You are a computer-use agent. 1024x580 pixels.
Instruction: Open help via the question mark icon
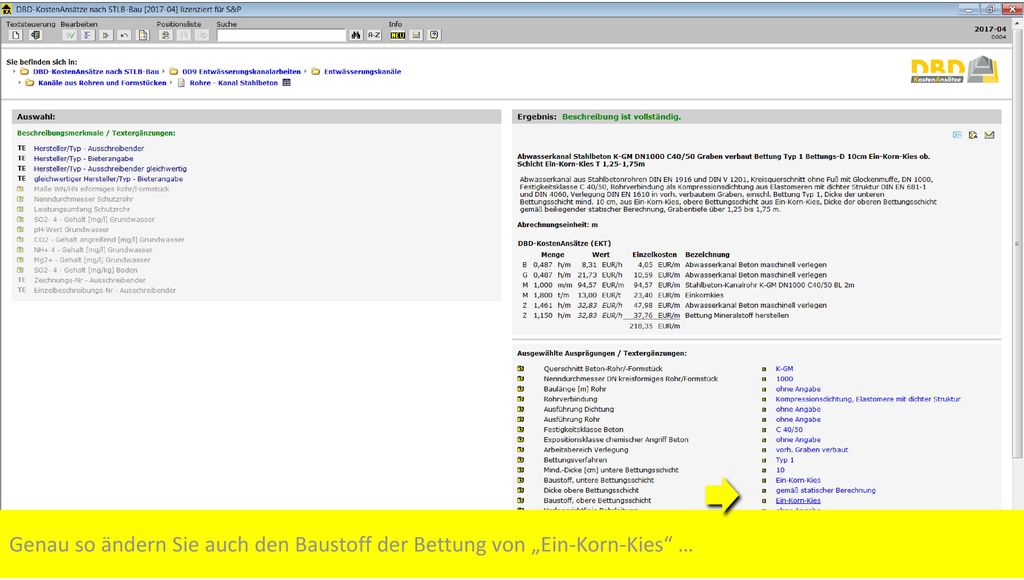click(x=434, y=35)
